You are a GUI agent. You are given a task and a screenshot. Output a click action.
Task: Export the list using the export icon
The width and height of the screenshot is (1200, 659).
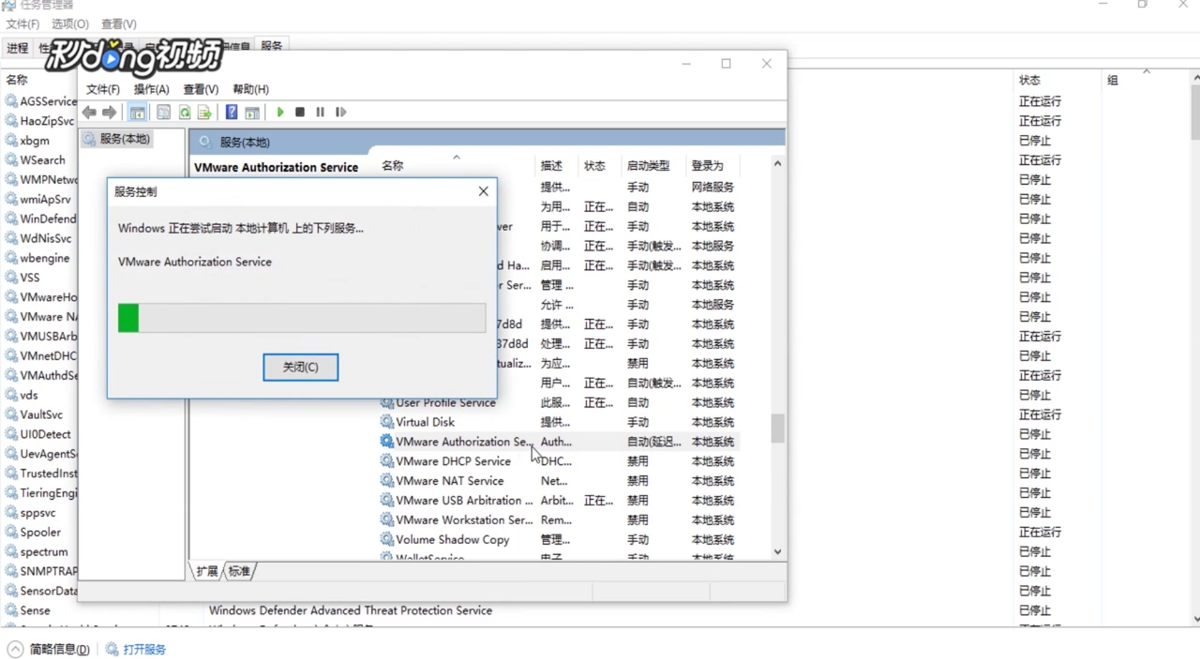click(x=203, y=112)
